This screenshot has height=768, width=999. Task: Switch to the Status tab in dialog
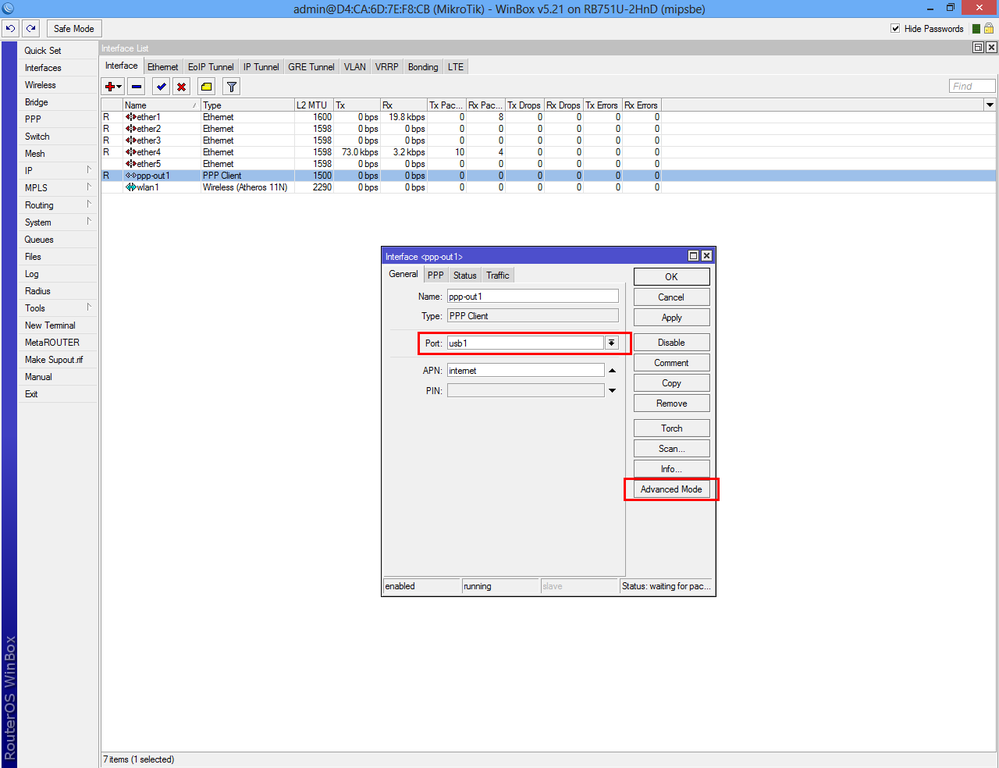[464, 275]
